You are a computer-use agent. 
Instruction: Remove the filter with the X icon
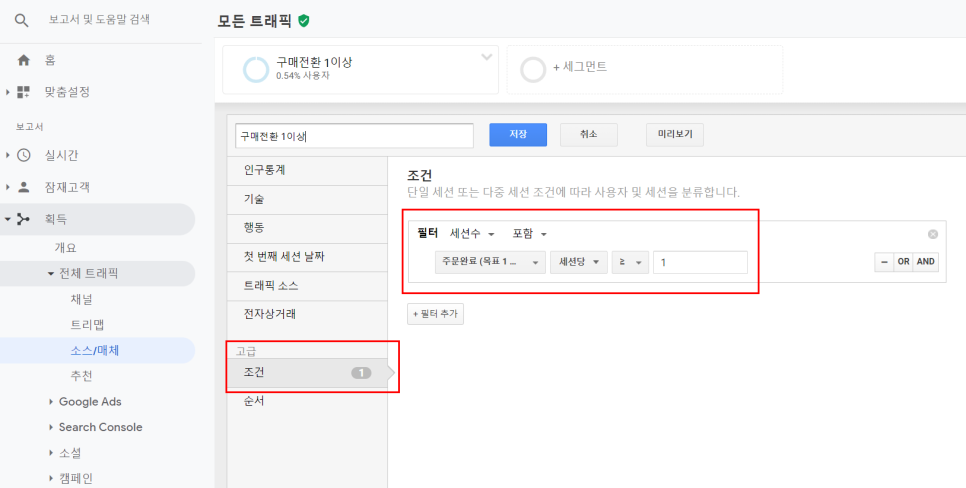pyautogui.click(x=933, y=234)
